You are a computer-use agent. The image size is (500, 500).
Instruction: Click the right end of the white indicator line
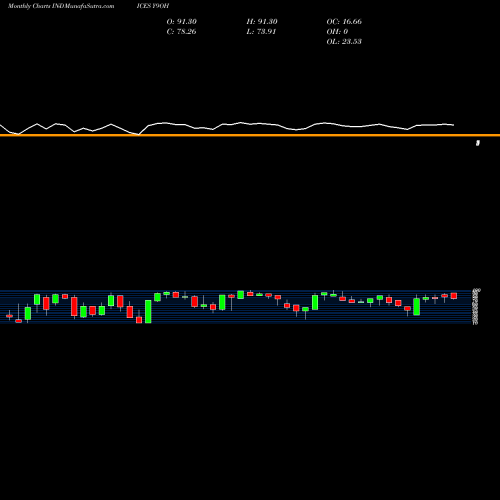tap(453, 125)
